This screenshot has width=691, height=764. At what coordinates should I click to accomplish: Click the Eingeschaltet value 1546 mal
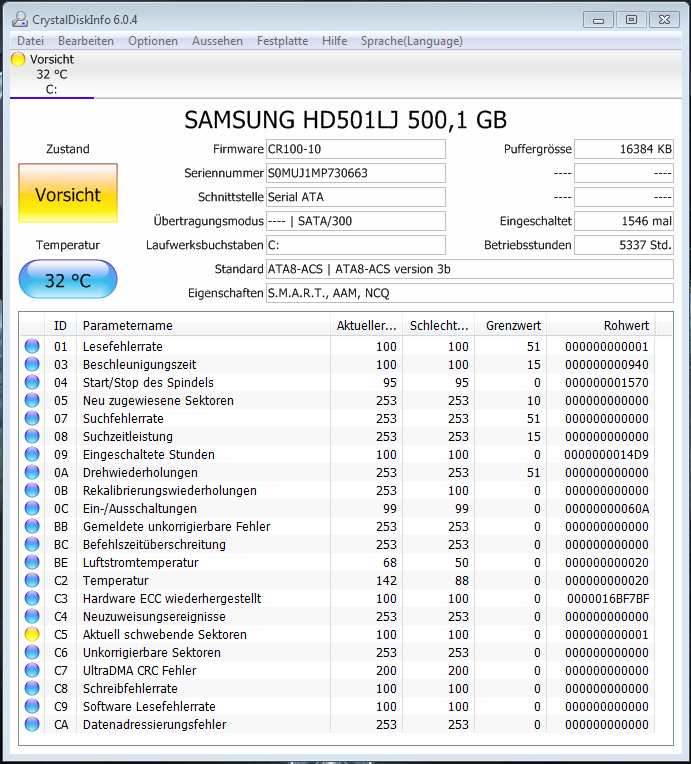click(624, 221)
